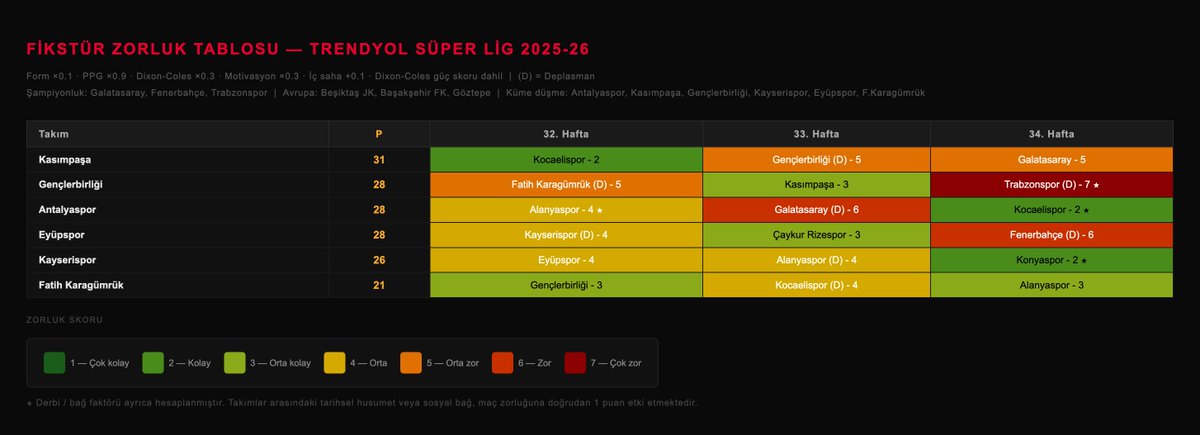The image size is (1200, 435).
Task: Click the dark green "1 — Çok kolay" swatch
Action: click(55, 363)
